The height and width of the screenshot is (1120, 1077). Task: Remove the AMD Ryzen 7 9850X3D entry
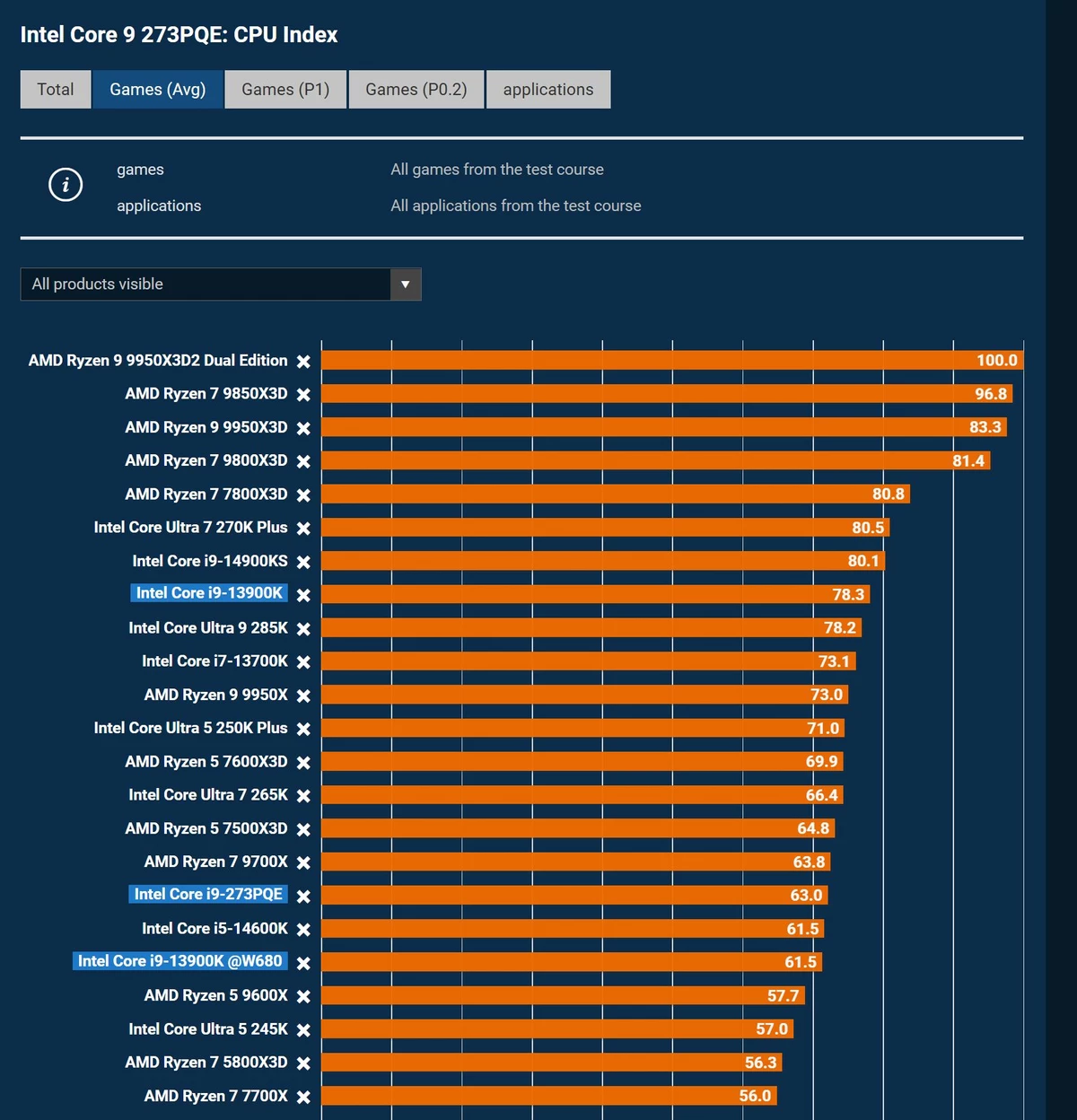coord(303,394)
